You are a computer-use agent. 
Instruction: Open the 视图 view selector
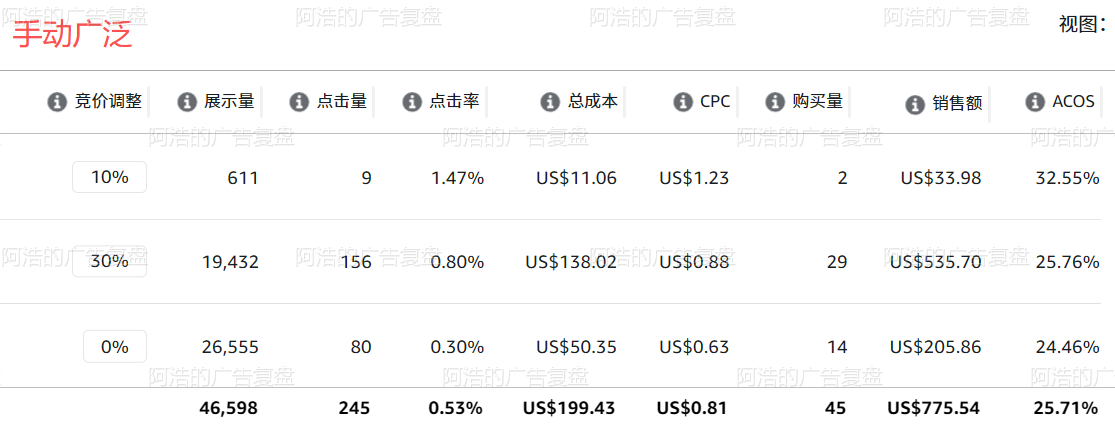tap(1082, 25)
